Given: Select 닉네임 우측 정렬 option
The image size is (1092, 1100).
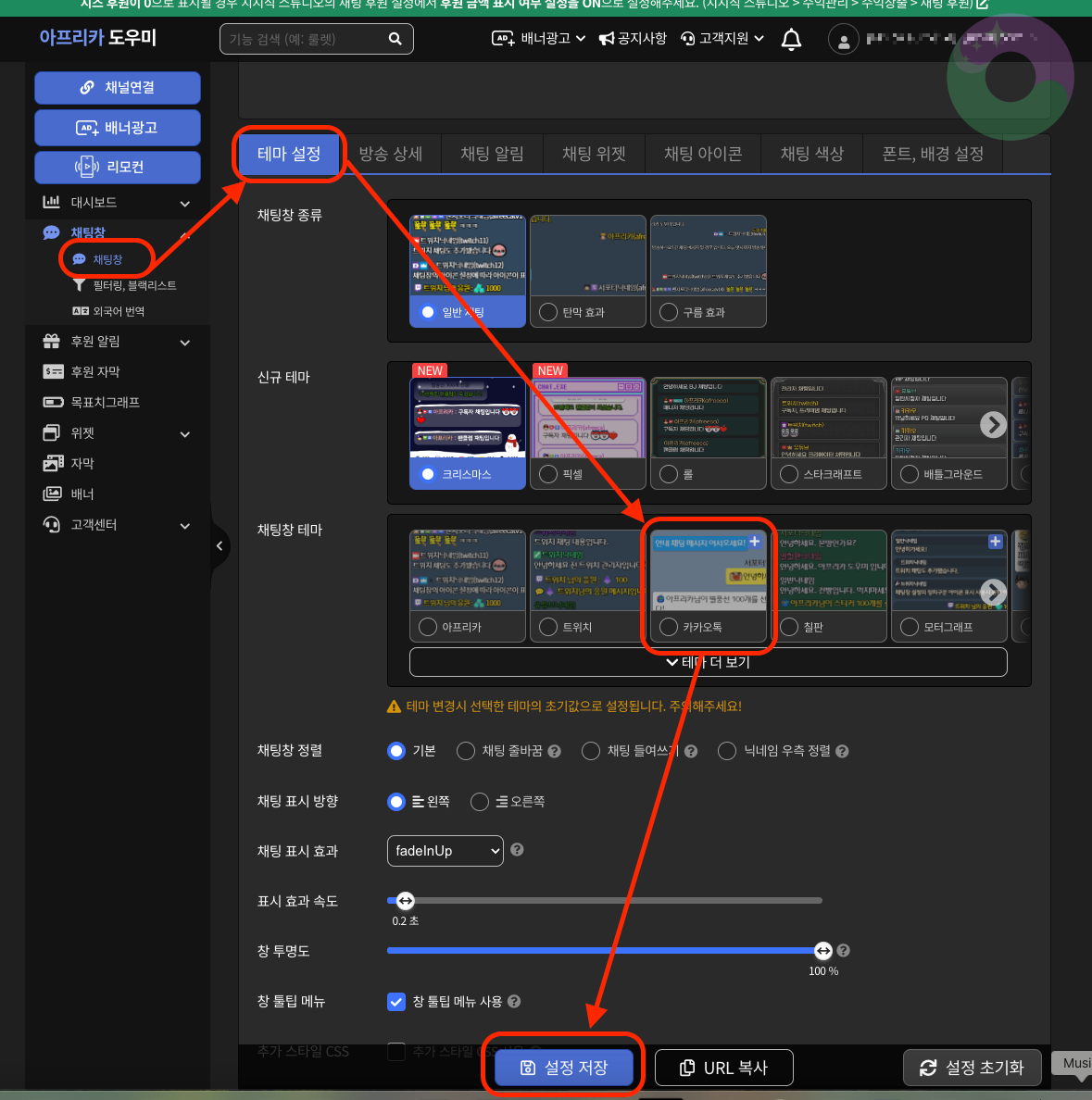Looking at the screenshot, I should tap(727, 751).
